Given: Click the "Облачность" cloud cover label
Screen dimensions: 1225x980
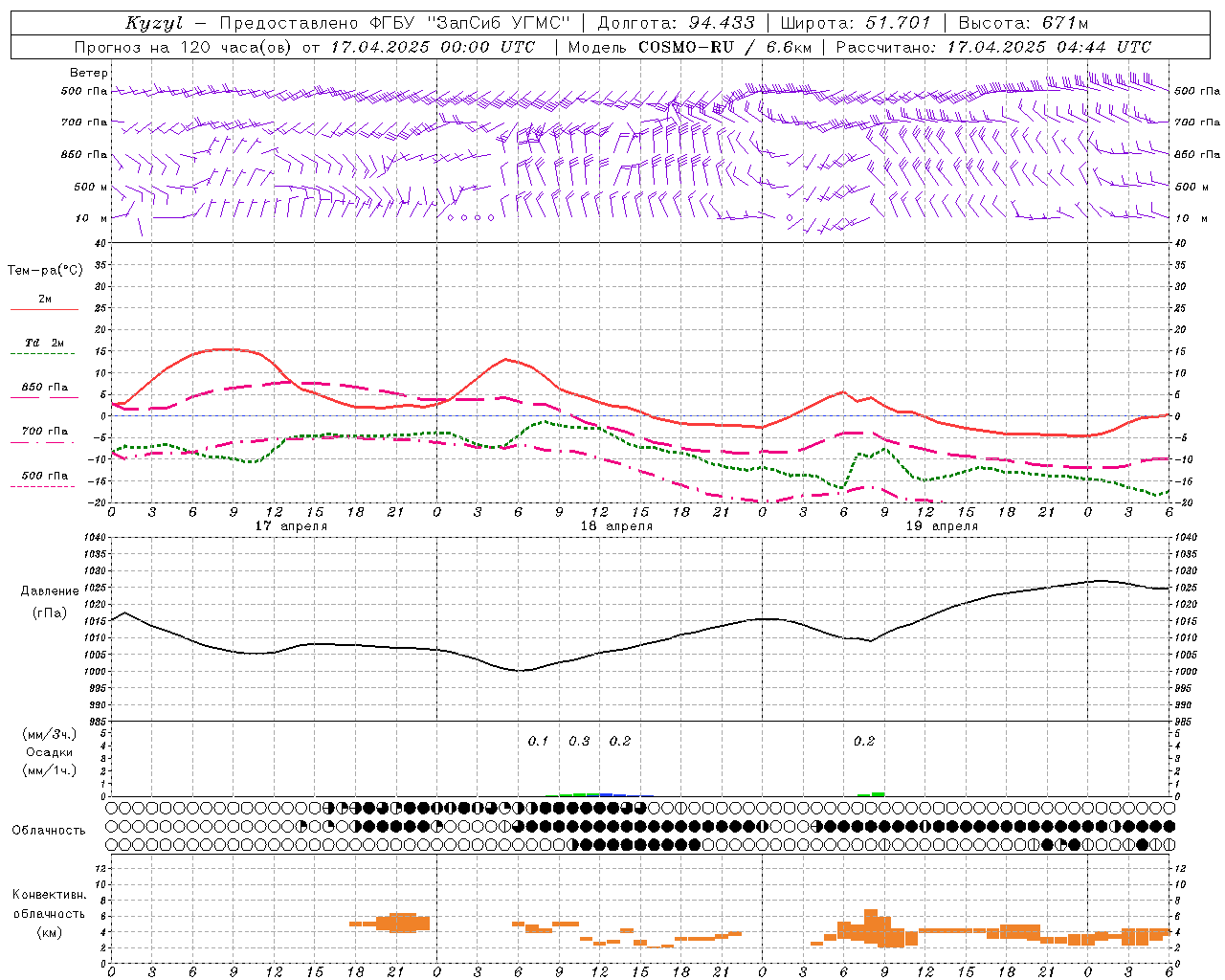Looking at the screenshot, I should click(x=49, y=831).
